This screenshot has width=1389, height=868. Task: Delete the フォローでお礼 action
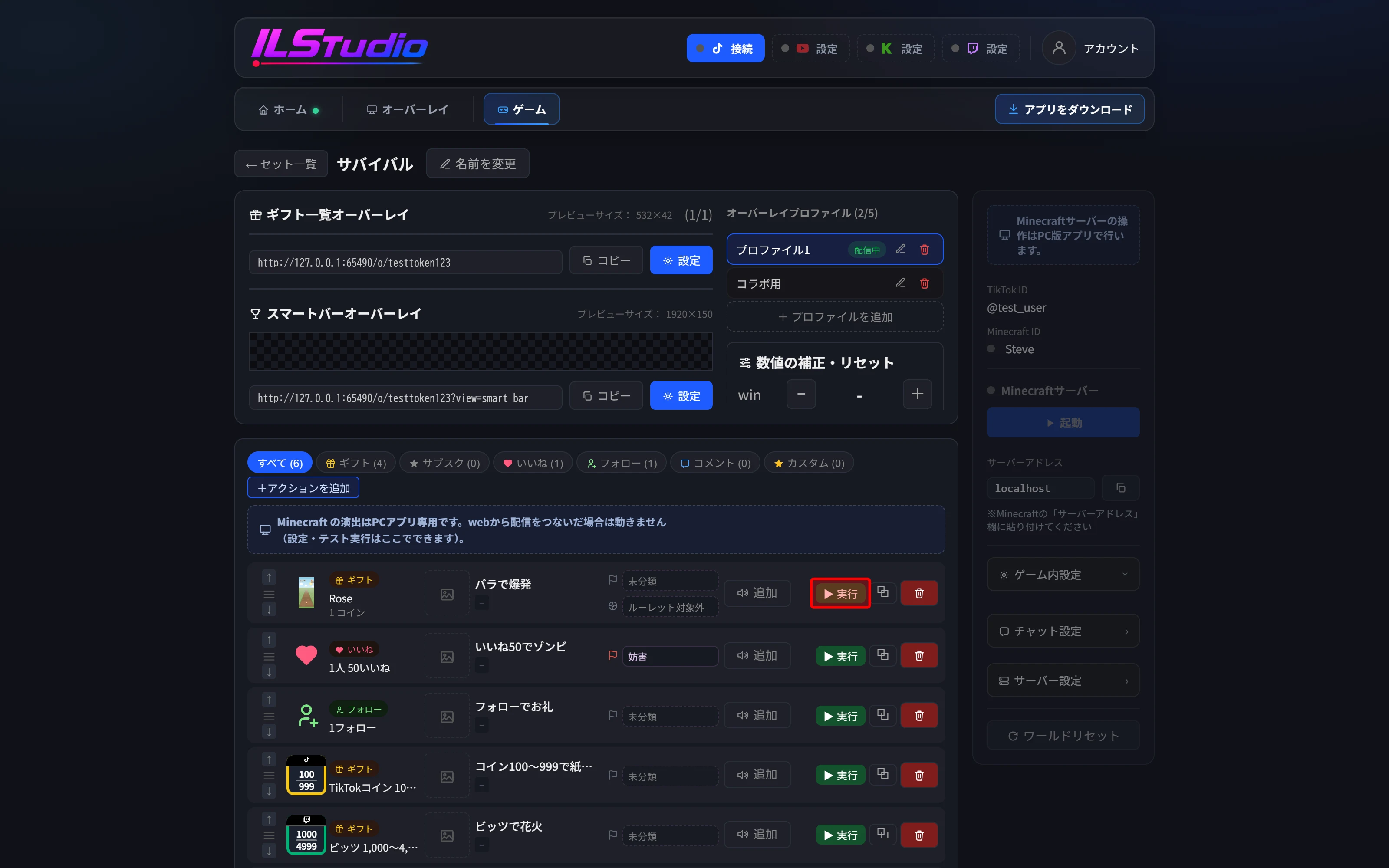[919, 715]
